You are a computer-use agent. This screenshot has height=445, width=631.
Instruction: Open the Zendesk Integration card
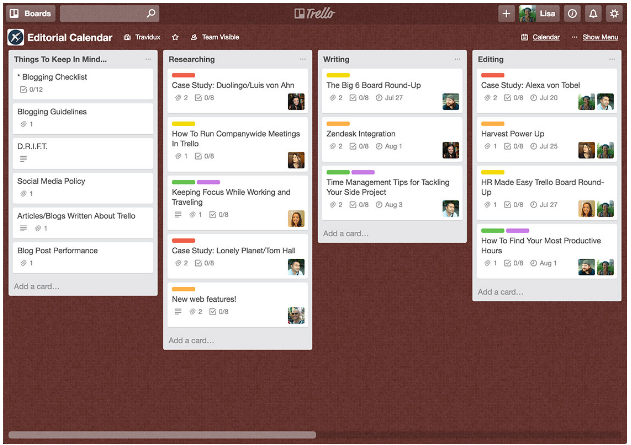[x=392, y=139]
